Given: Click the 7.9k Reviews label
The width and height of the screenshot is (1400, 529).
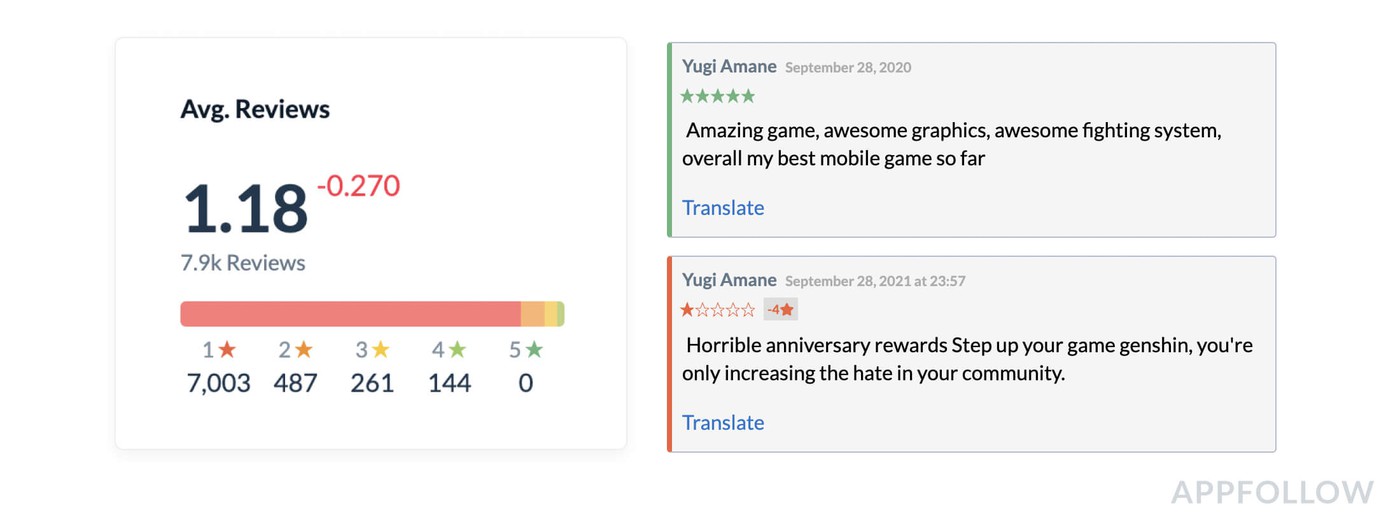Looking at the screenshot, I should tap(243, 263).
